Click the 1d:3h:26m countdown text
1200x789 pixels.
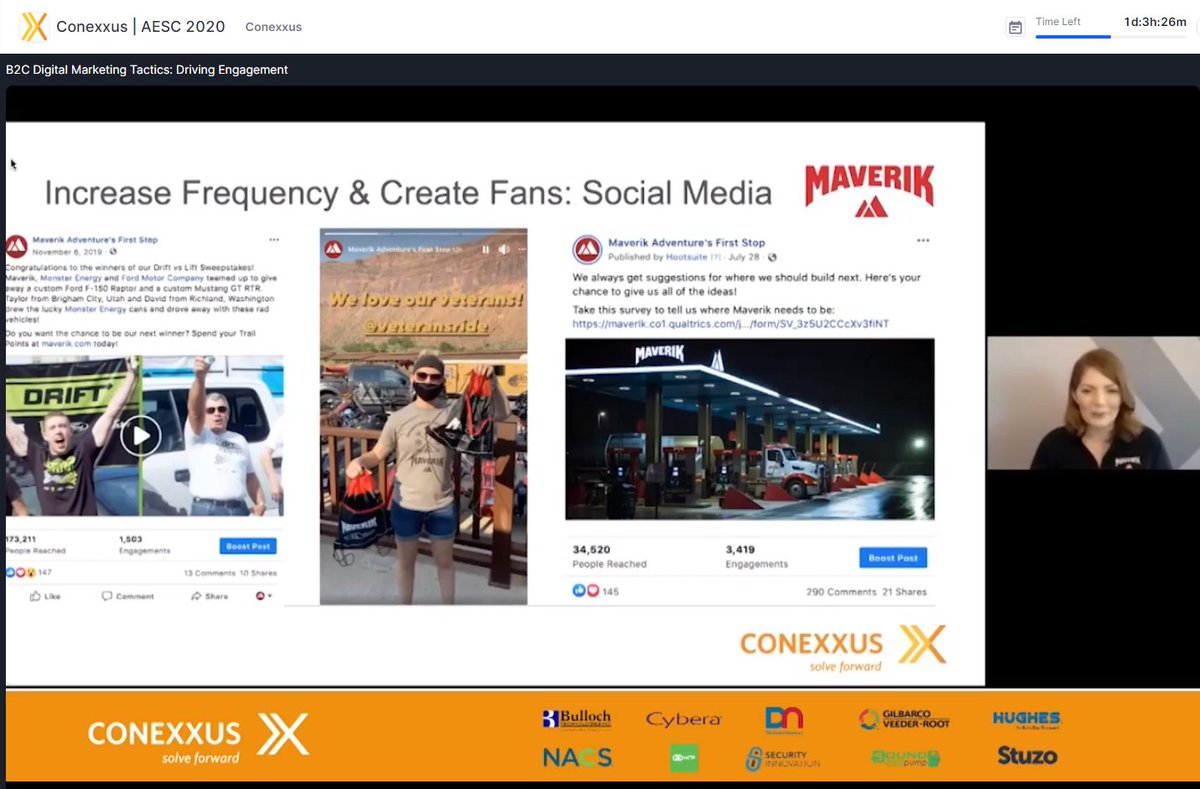click(x=1155, y=21)
